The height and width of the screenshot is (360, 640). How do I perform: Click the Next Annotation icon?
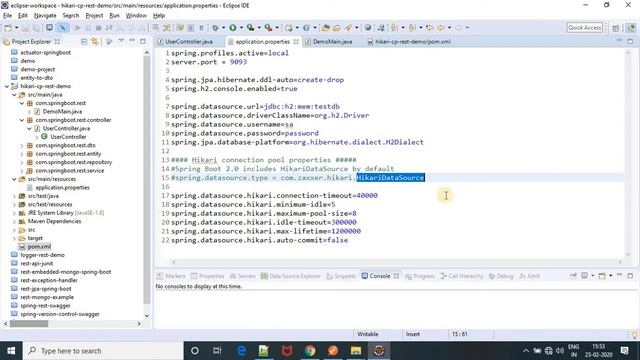pos(394,28)
